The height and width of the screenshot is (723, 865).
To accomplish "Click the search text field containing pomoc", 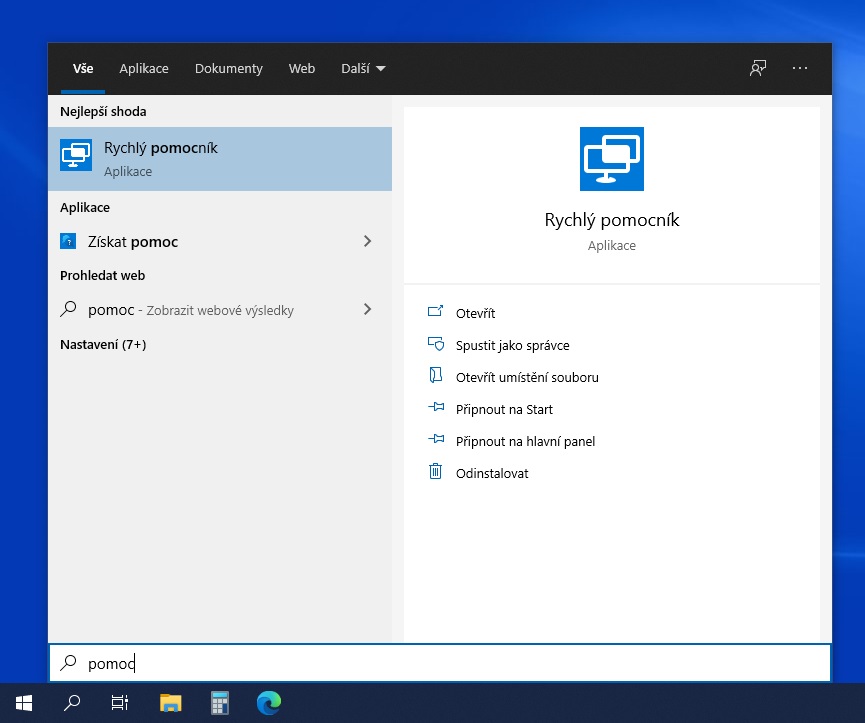I will (440, 663).
